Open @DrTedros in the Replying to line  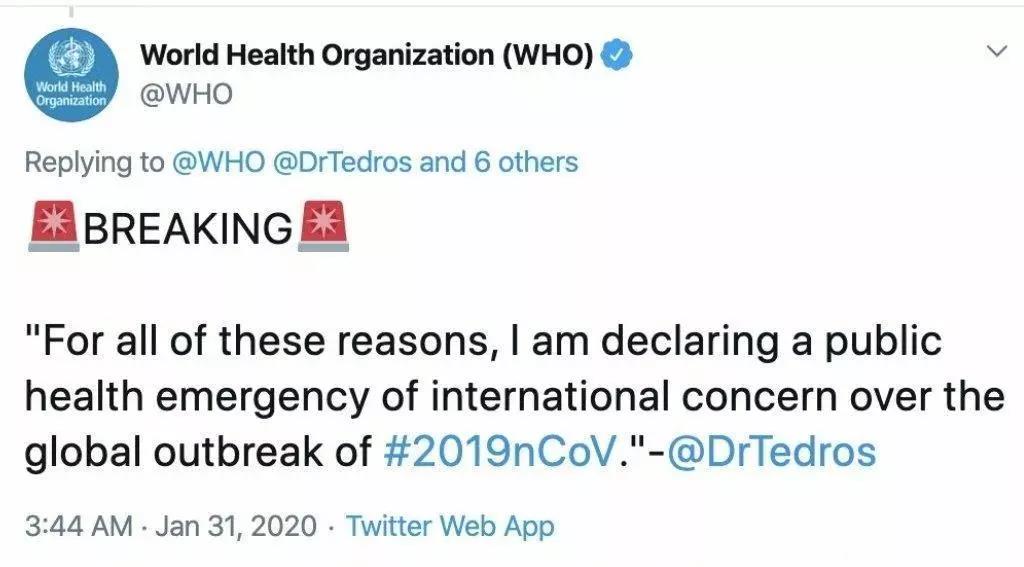click(x=342, y=162)
